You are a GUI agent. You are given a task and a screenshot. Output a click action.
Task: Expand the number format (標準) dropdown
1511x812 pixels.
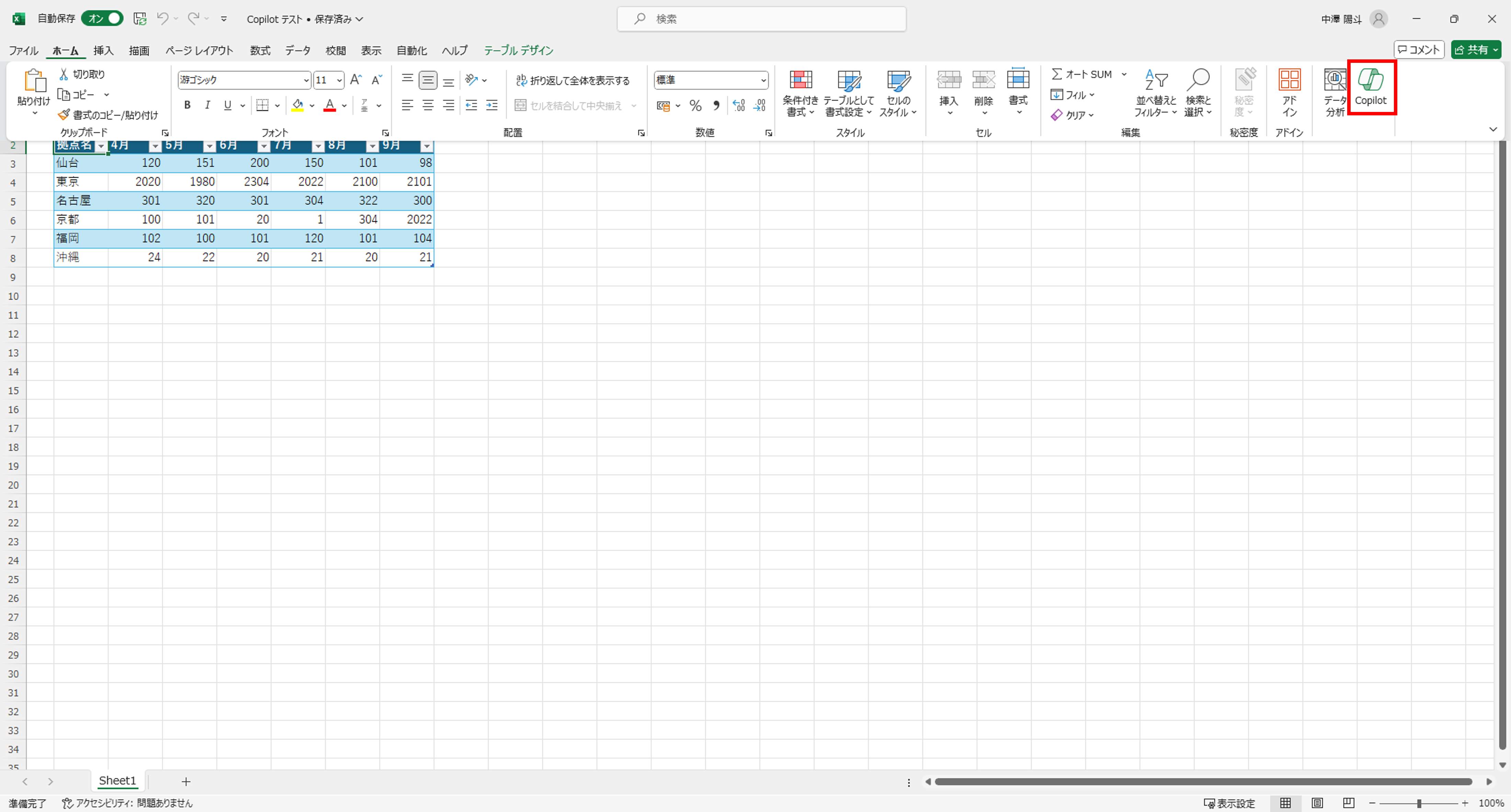pyautogui.click(x=763, y=80)
